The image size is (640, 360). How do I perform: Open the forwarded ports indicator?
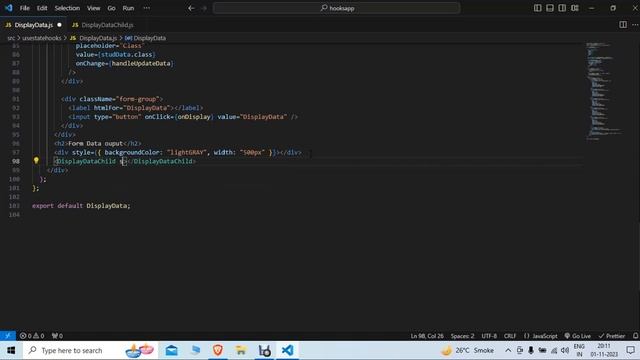coord(57,336)
